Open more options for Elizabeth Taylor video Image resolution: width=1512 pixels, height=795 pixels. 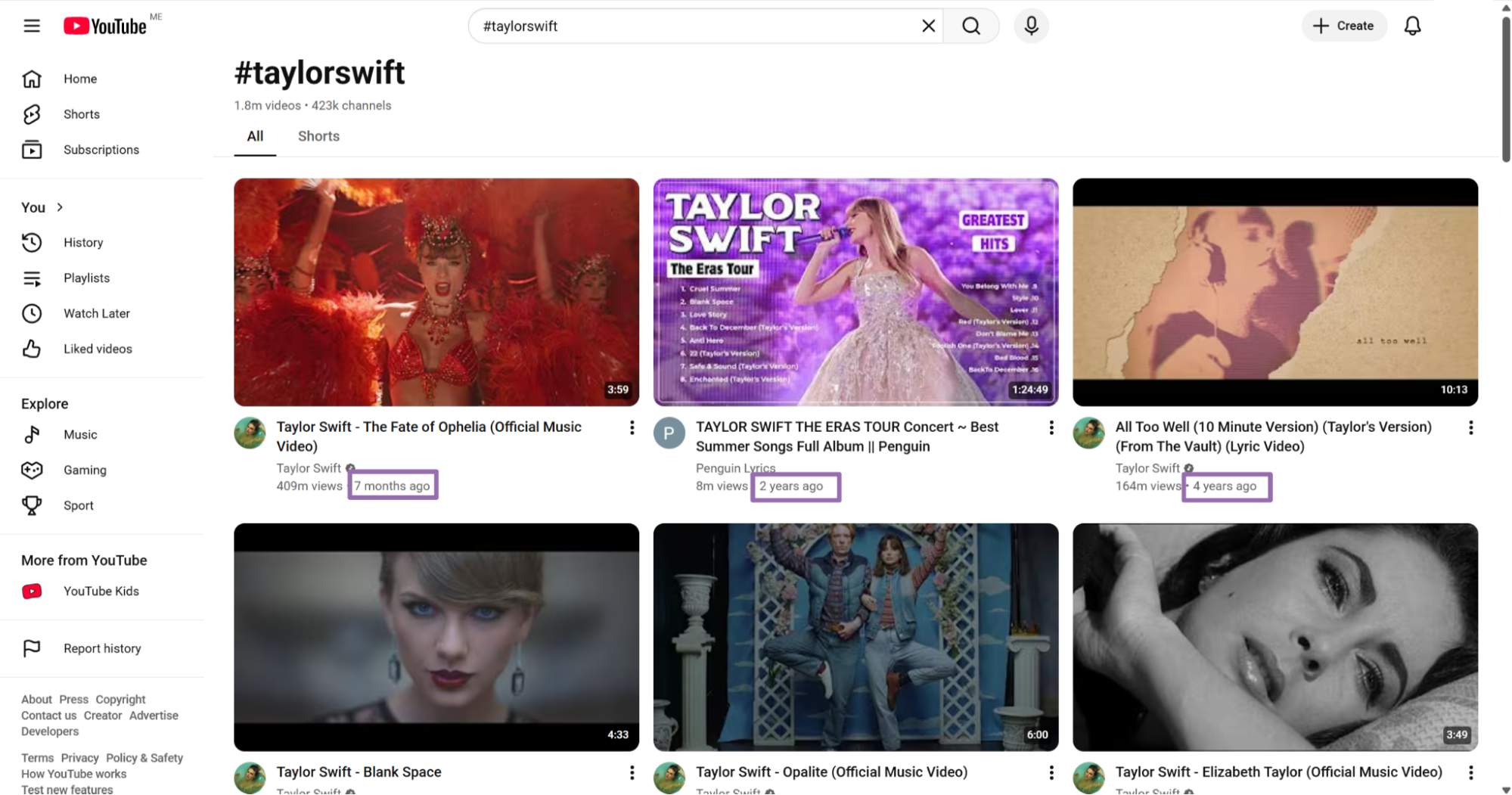(x=1470, y=773)
